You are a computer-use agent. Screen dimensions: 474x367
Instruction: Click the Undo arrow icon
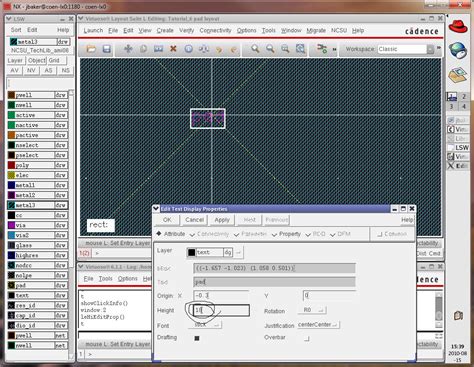(x=219, y=49)
